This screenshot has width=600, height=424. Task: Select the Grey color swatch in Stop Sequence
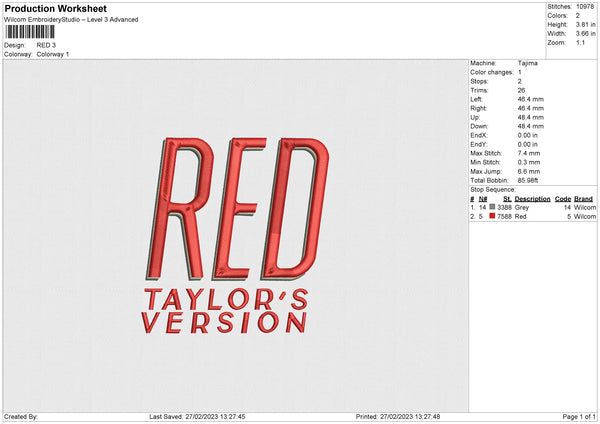point(492,207)
